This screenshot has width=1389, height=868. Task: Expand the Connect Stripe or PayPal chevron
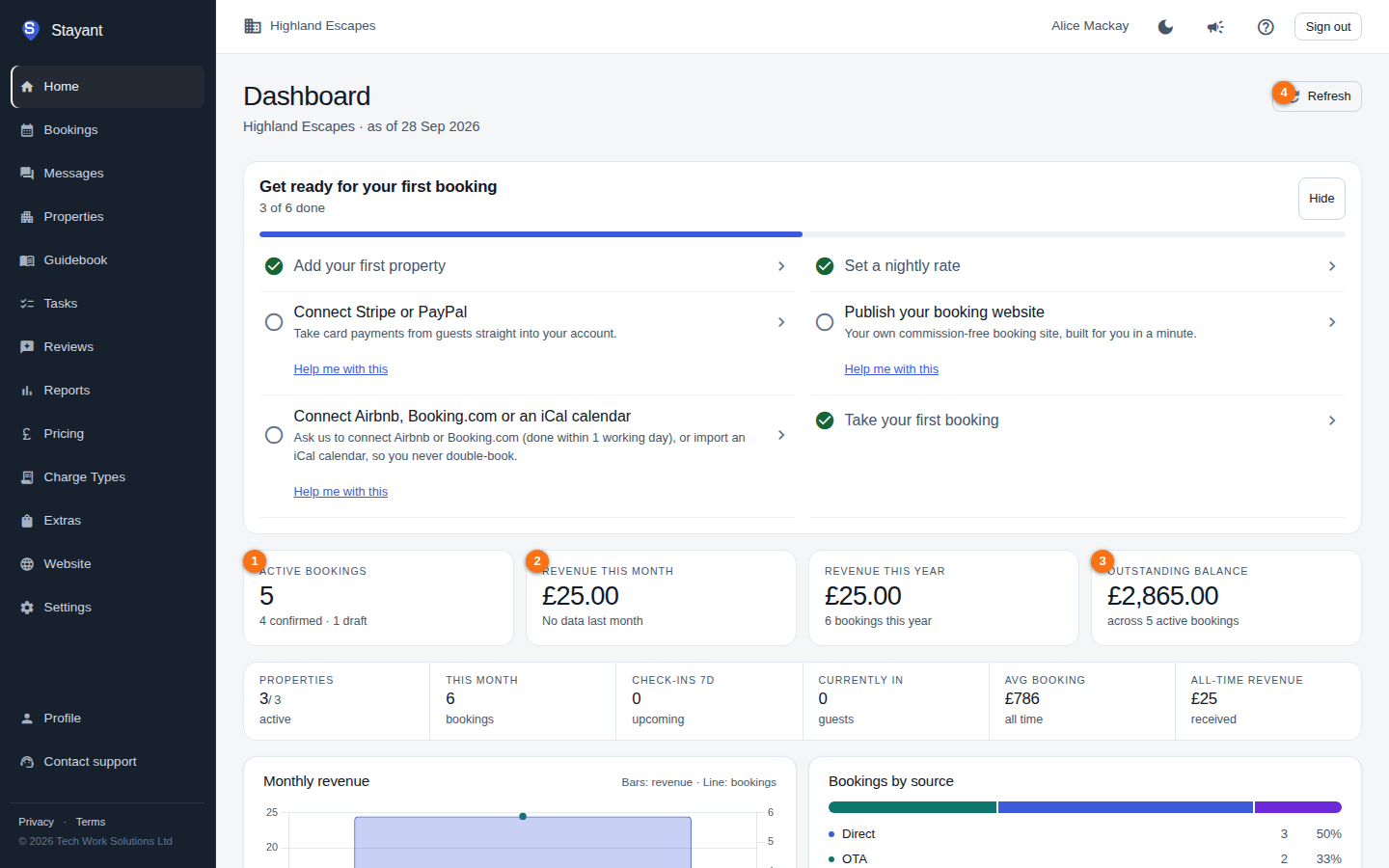click(781, 322)
